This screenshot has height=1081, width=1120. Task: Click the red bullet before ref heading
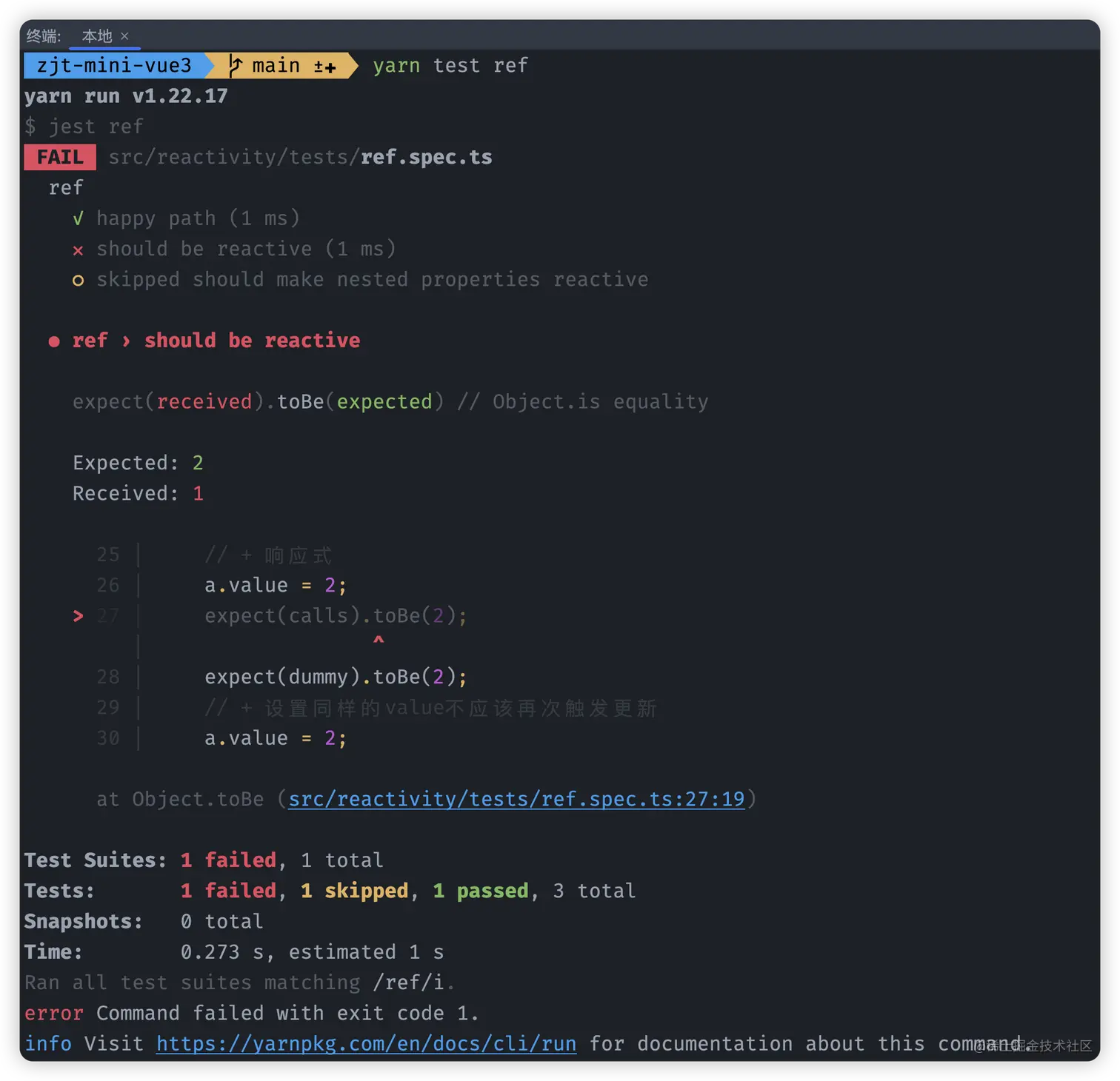[54, 341]
